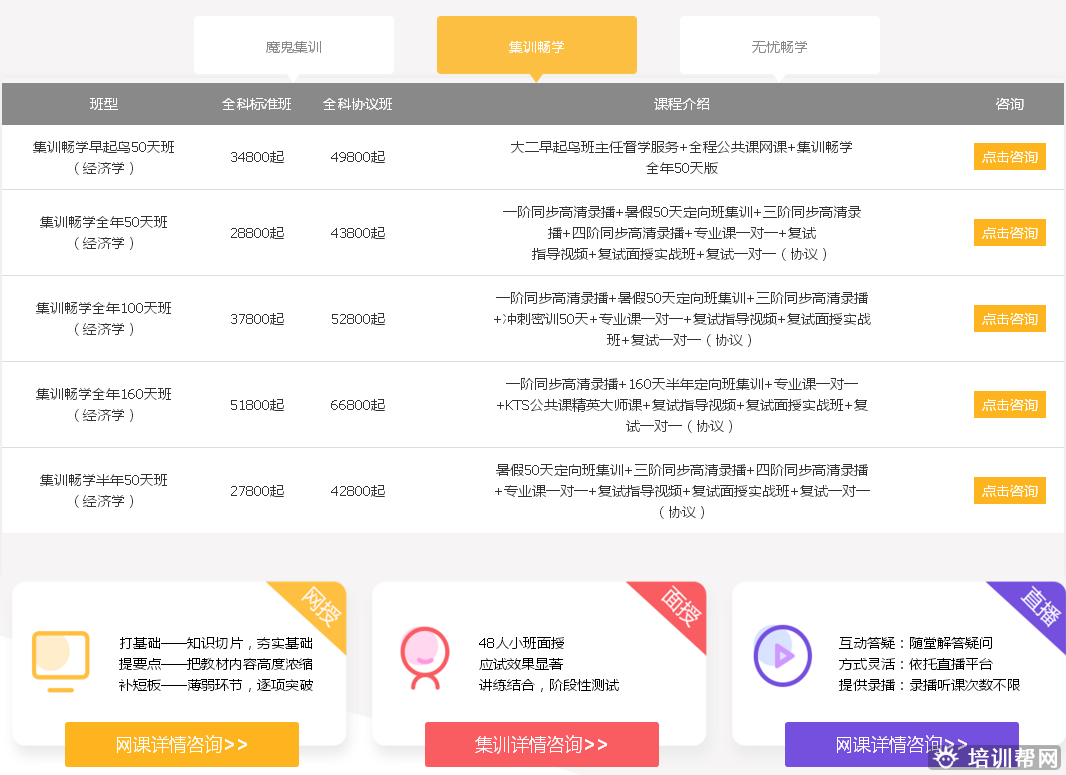Click 点击咨询 for 全年160天班
The image size is (1066, 775).
pyautogui.click(x=1009, y=405)
